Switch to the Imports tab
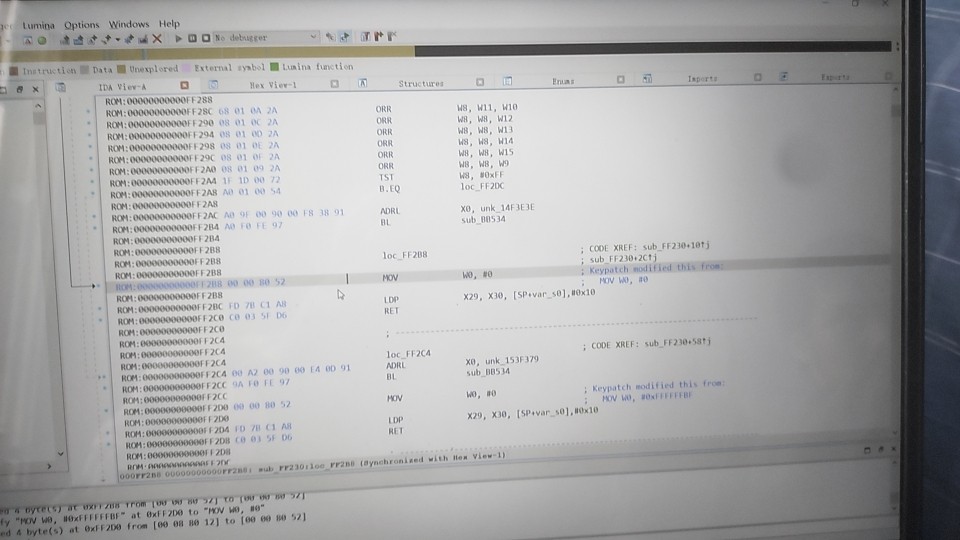This screenshot has height=540, width=960. (x=702, y=78)
